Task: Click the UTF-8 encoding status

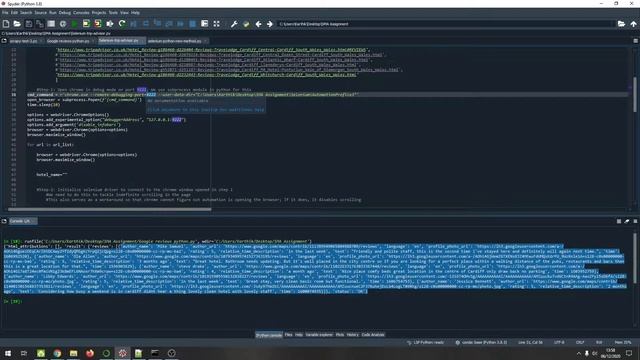Action: pyautogui.click(x=559, y=342)
